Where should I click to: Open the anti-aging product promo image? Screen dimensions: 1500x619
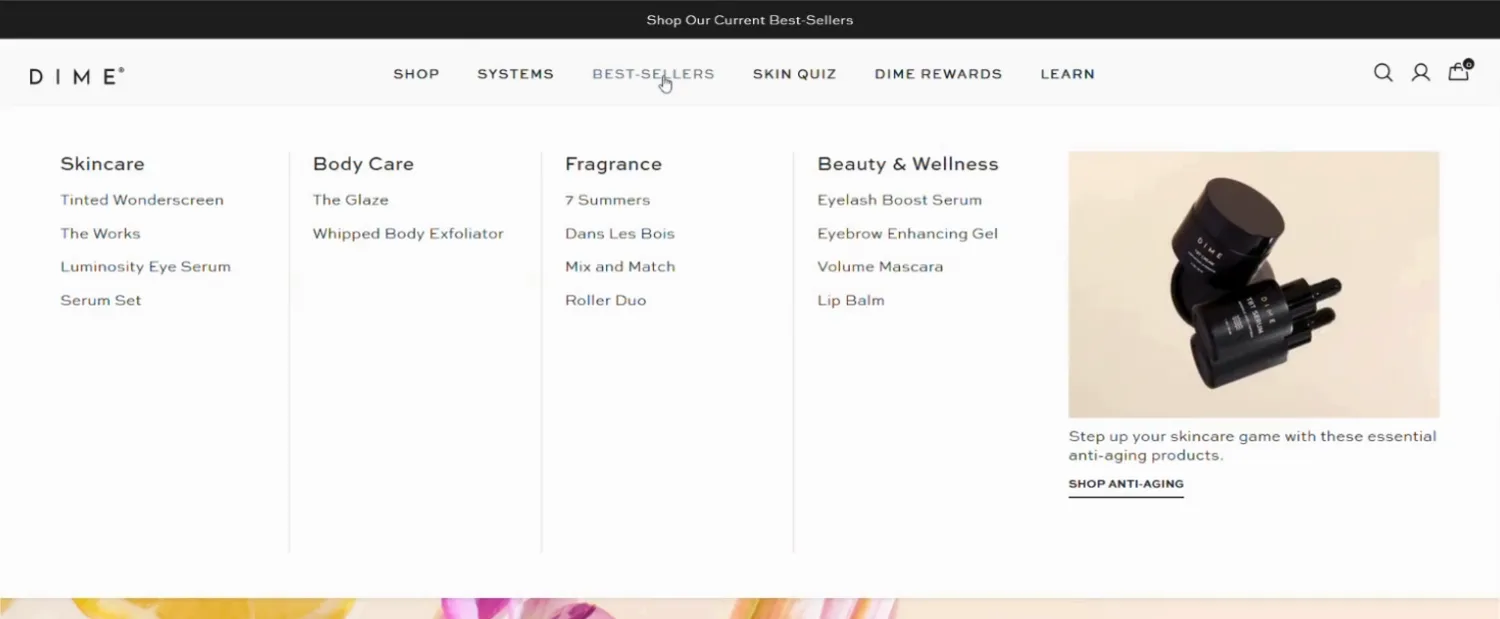[1254, 284]
